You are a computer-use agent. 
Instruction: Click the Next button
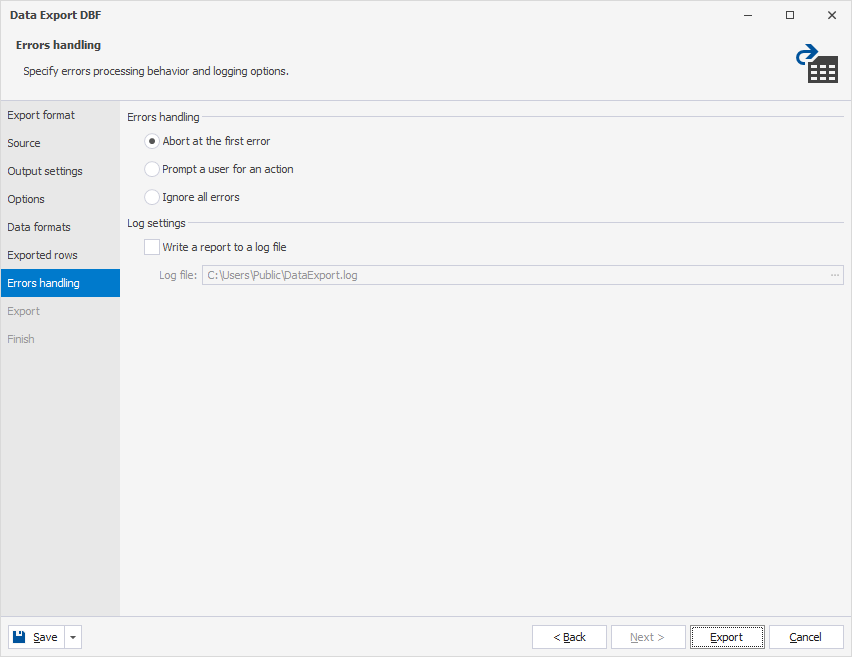pyautogui.click(x=648, y=637)
